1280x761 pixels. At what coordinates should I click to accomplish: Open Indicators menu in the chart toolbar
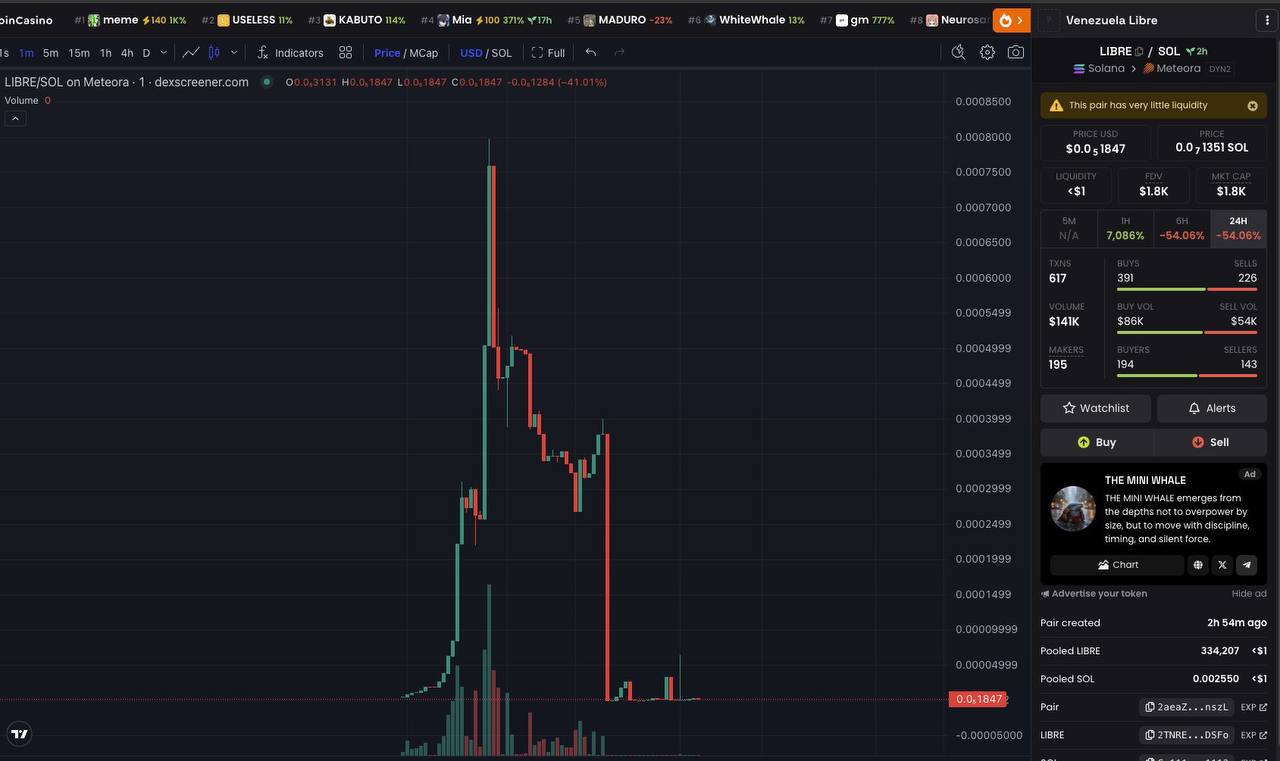[290, 53]
